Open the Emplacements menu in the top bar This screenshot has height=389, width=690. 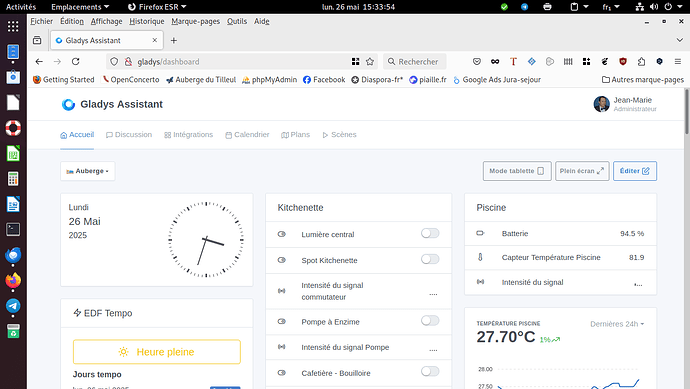coord(80,7)
